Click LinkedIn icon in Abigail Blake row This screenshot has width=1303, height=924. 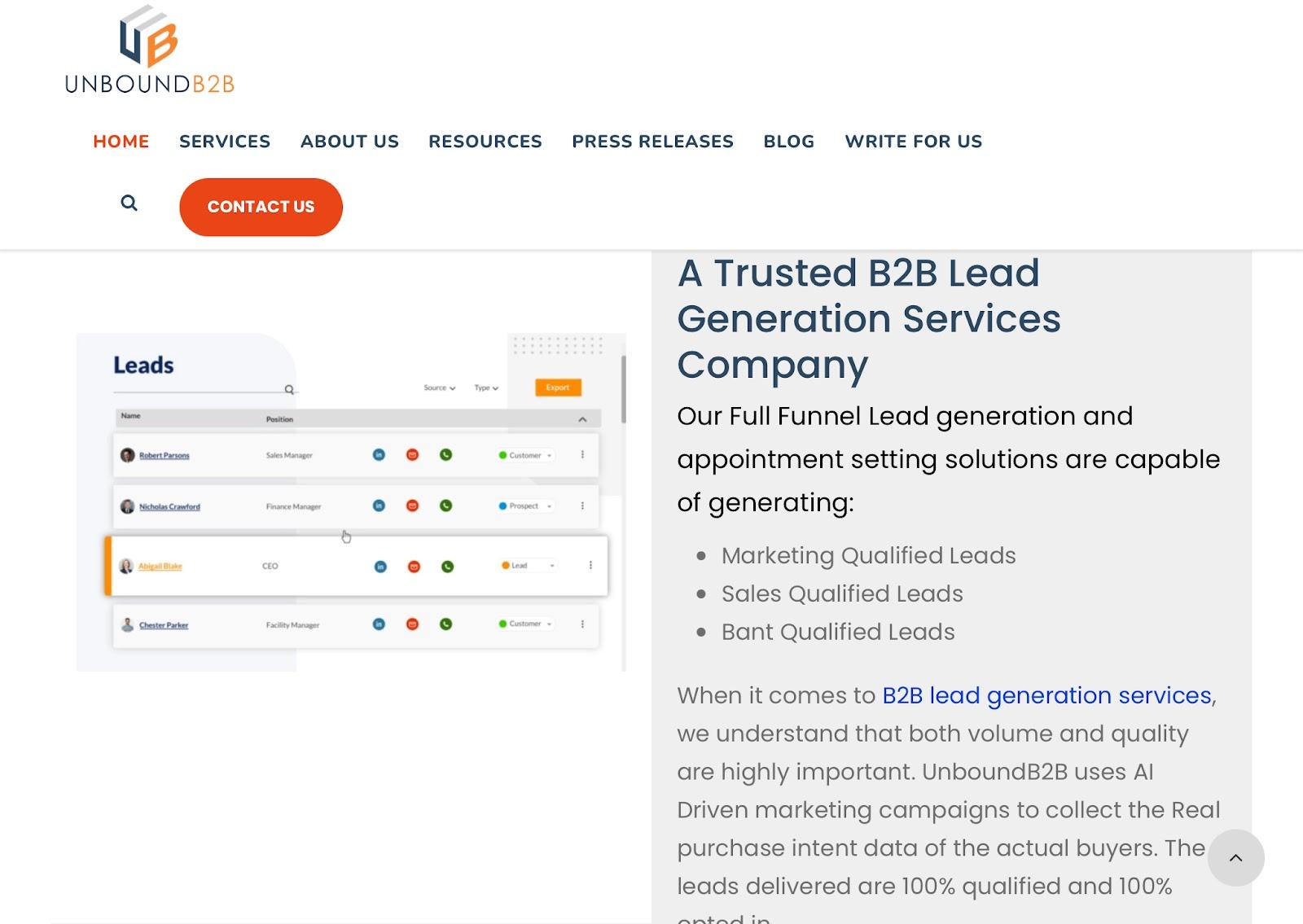380,566
